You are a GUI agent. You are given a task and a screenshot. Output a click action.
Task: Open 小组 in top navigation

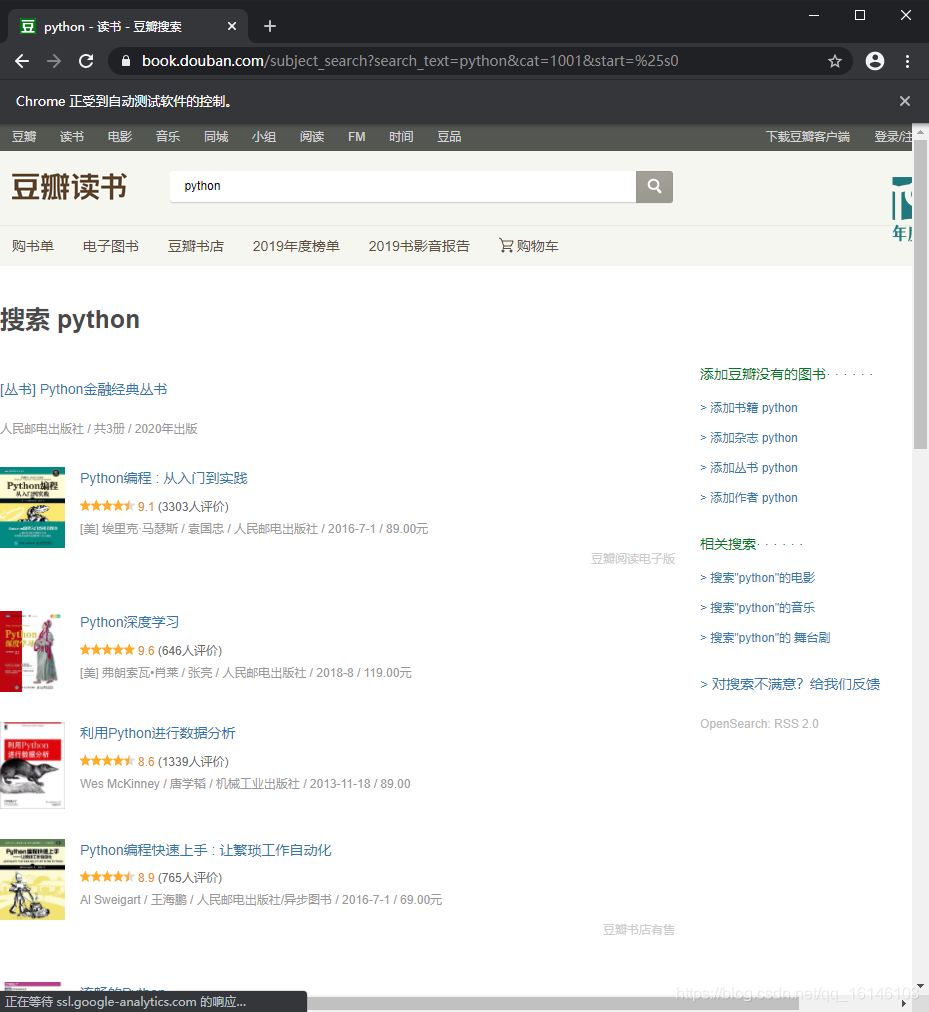(x=263, y=137)
